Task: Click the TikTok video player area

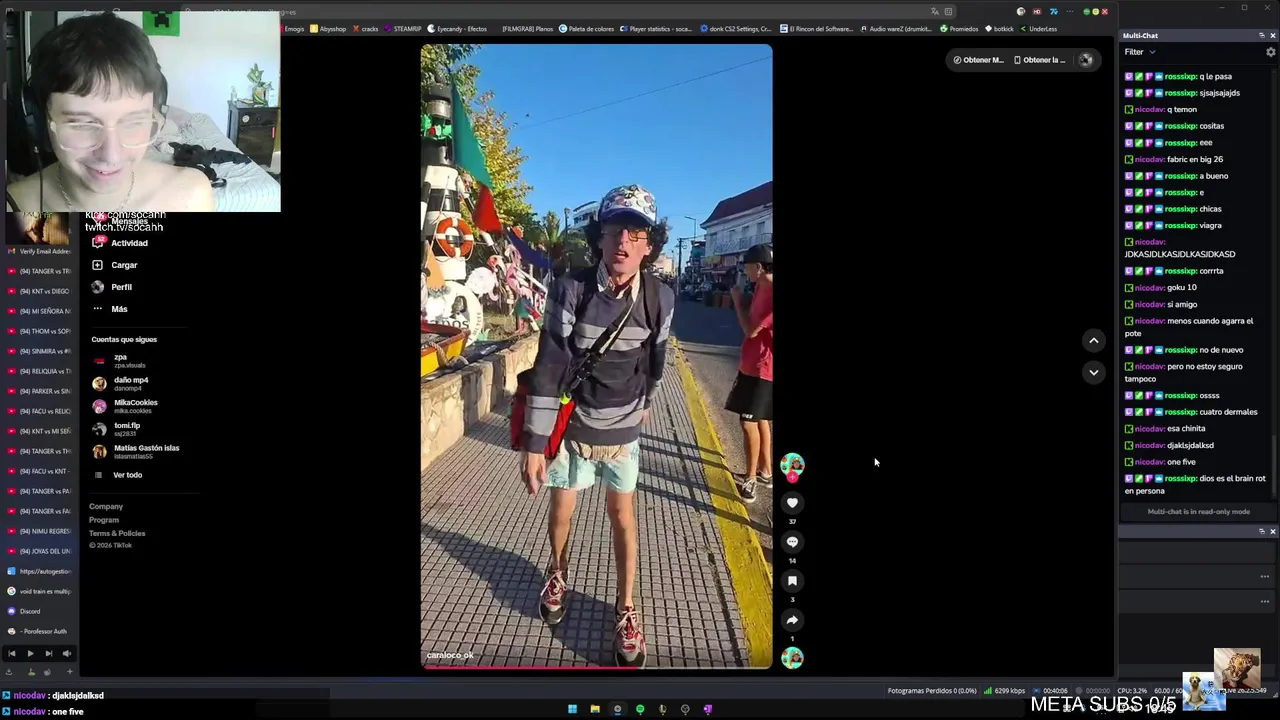Action: click(x=596, y=356)
